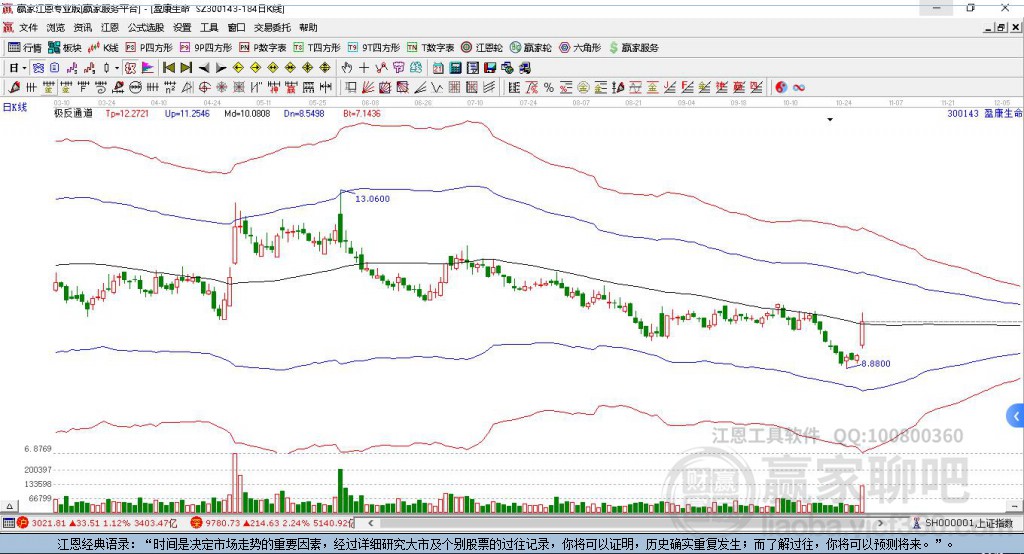
Task: Jump to the first candlestick bar
Action: point(168,68)
